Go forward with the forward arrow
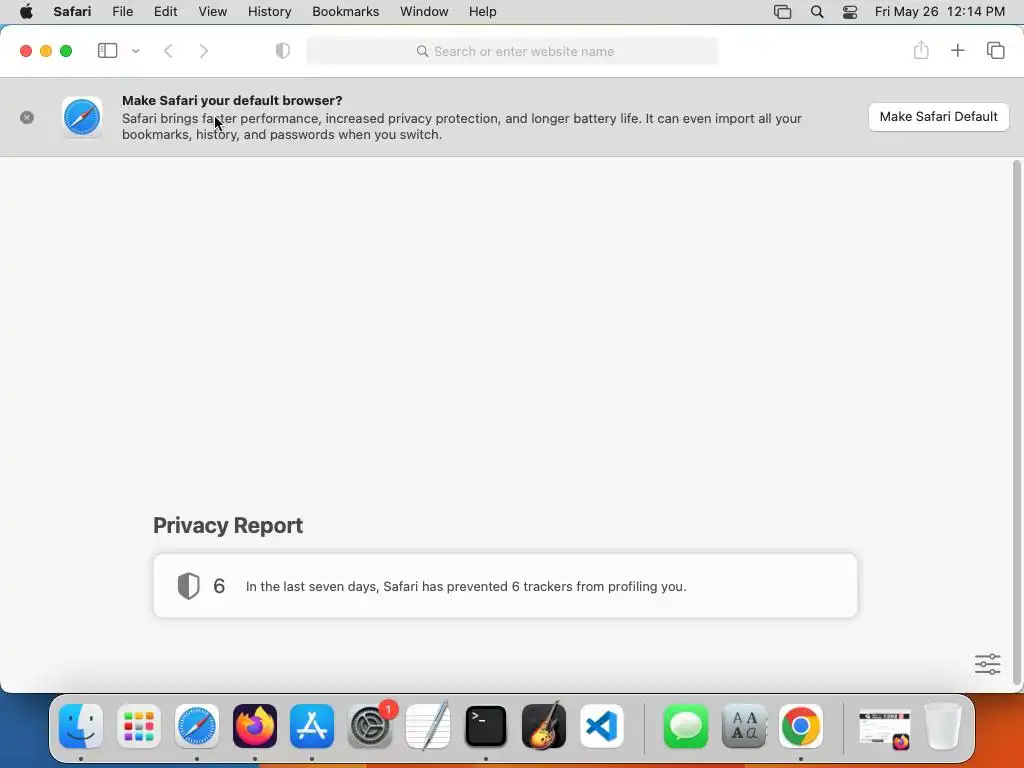The height and width of the screenshot is (768, 1024). point(204,51)
